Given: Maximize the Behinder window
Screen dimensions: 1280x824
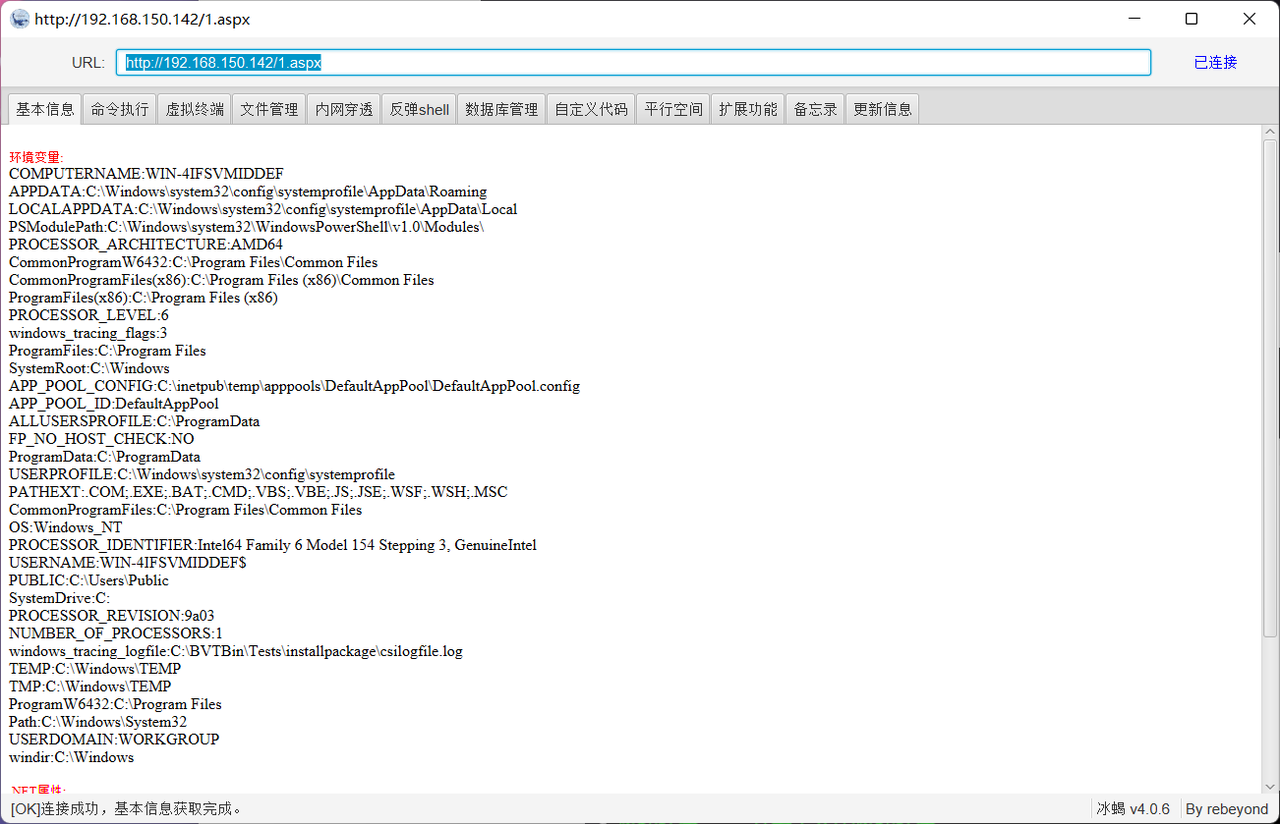Looking at the screenshot, I should [x=1191, y=19].
